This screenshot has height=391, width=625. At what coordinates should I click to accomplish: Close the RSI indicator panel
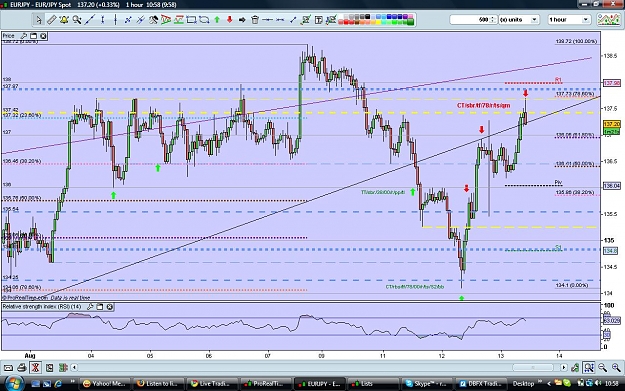[110, 307]
